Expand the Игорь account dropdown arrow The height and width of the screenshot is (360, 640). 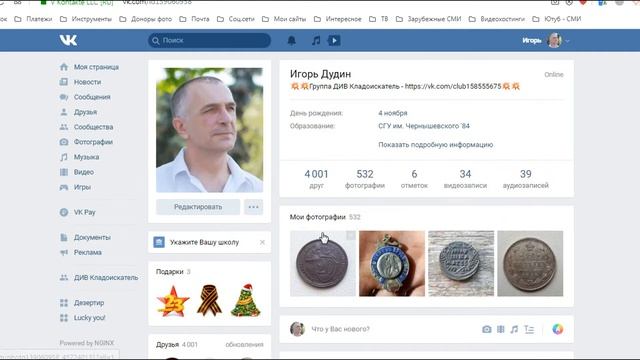(567, 41)
